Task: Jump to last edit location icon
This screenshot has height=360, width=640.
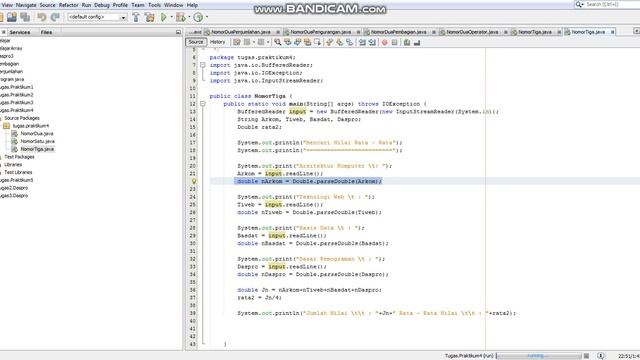Action: pos(237,42)
